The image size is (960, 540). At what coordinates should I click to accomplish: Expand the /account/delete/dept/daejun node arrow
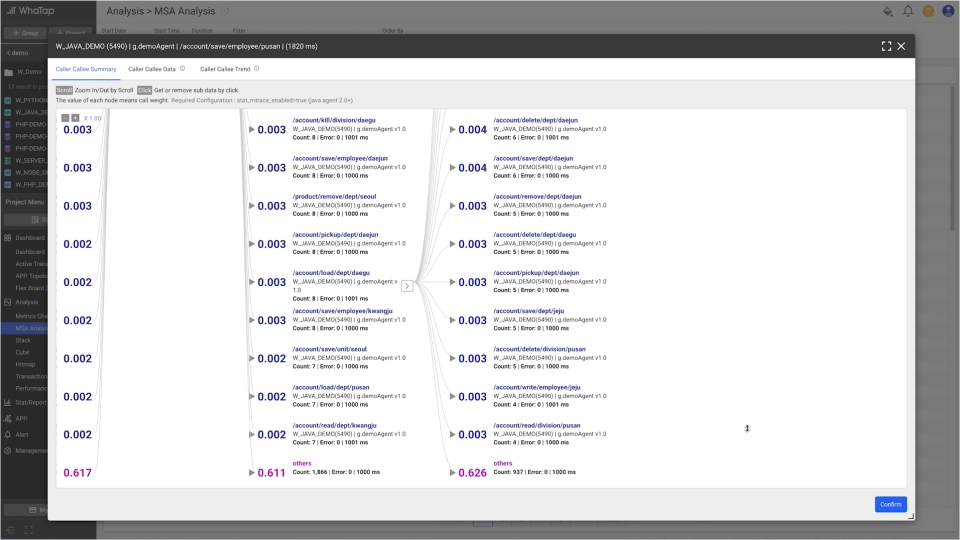click(x=452, y=129)
